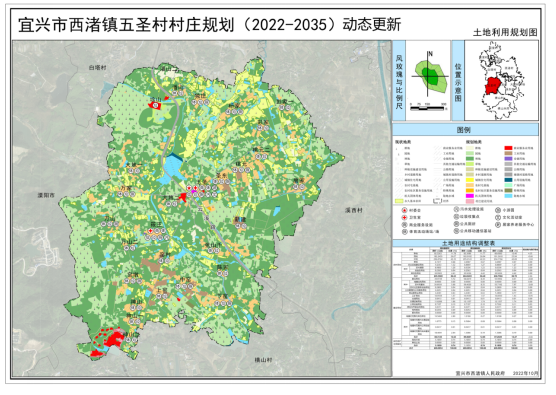
Task: Click the wind rose north arrow diagram
Action: pyautogui.click(x=430, y=75)
